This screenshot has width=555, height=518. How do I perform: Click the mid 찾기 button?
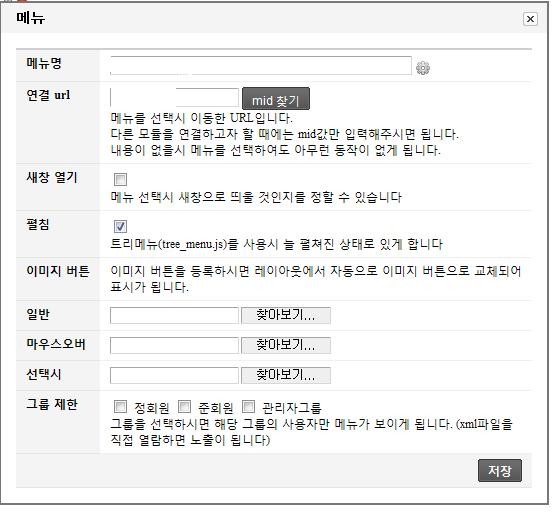(x=276, y=99)
